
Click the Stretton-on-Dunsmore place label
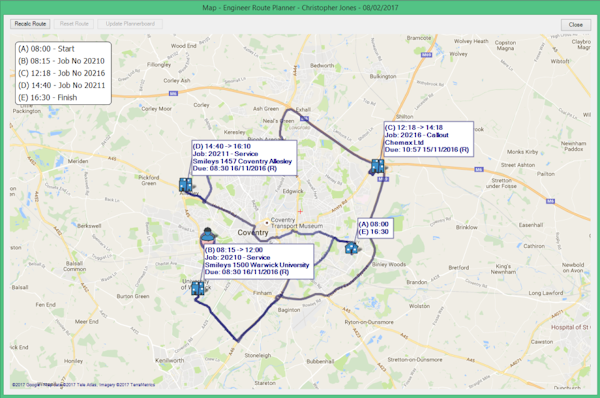coord(415,360)
